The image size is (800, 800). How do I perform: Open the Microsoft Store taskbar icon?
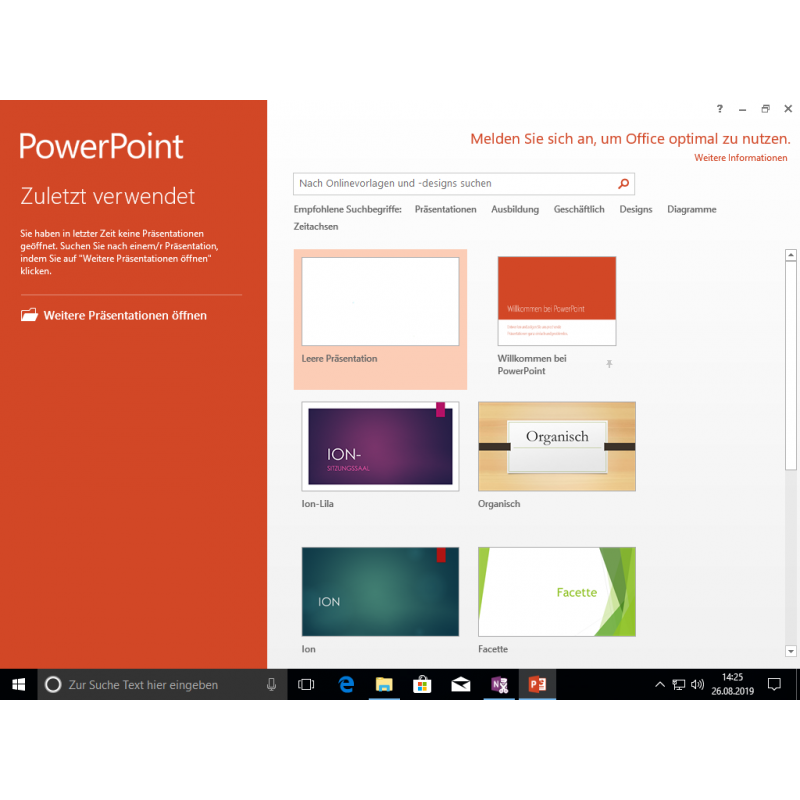(x=422, y=685)
